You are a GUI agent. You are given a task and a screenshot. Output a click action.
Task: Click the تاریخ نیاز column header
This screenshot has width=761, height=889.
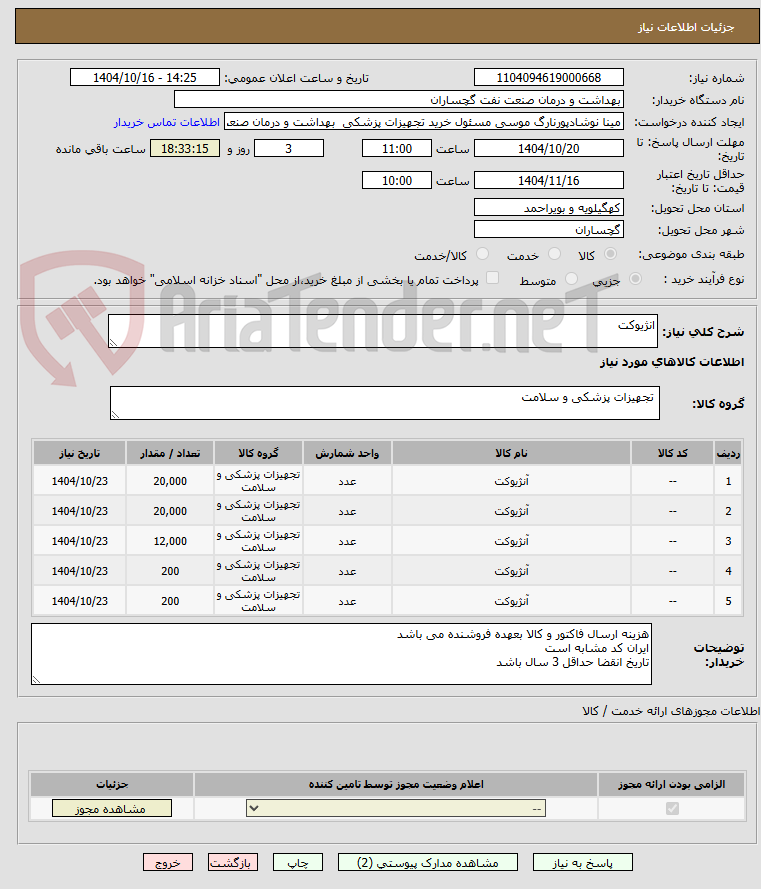(79, 453)
